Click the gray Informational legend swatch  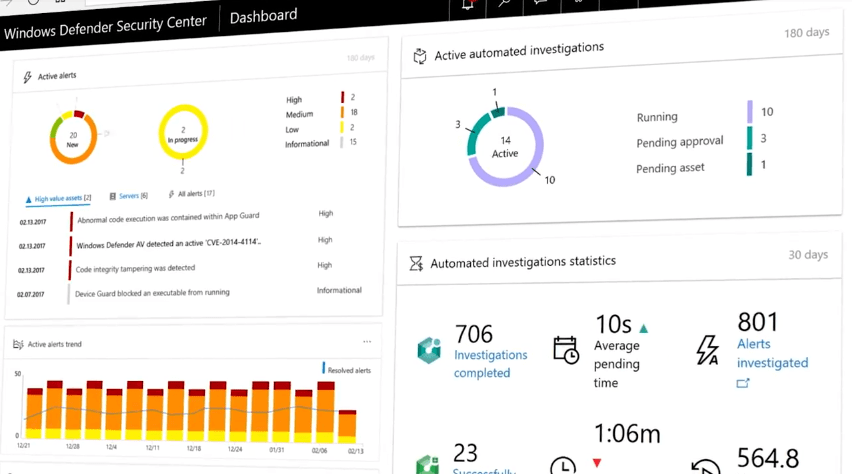[341, 142]
